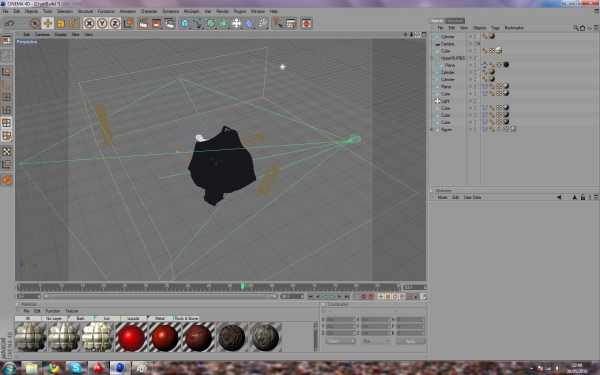
Task: Open the Selection menu
Action: pyautogui.click(x=65, y=11)
